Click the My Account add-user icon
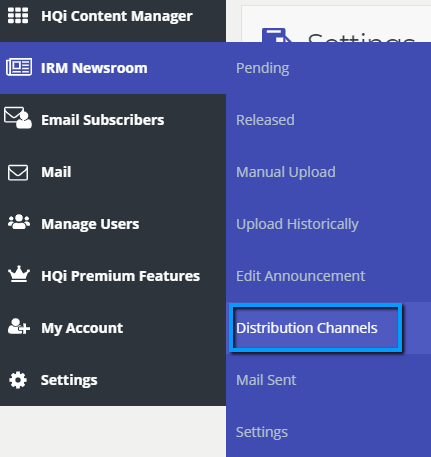The width and height of the screenshot is (431, 457). pos(19,327)
